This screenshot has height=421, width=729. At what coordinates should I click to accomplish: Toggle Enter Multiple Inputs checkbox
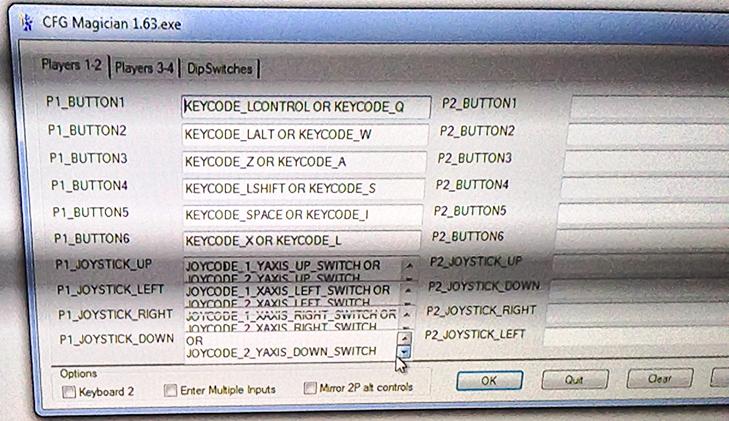[171, 390]
